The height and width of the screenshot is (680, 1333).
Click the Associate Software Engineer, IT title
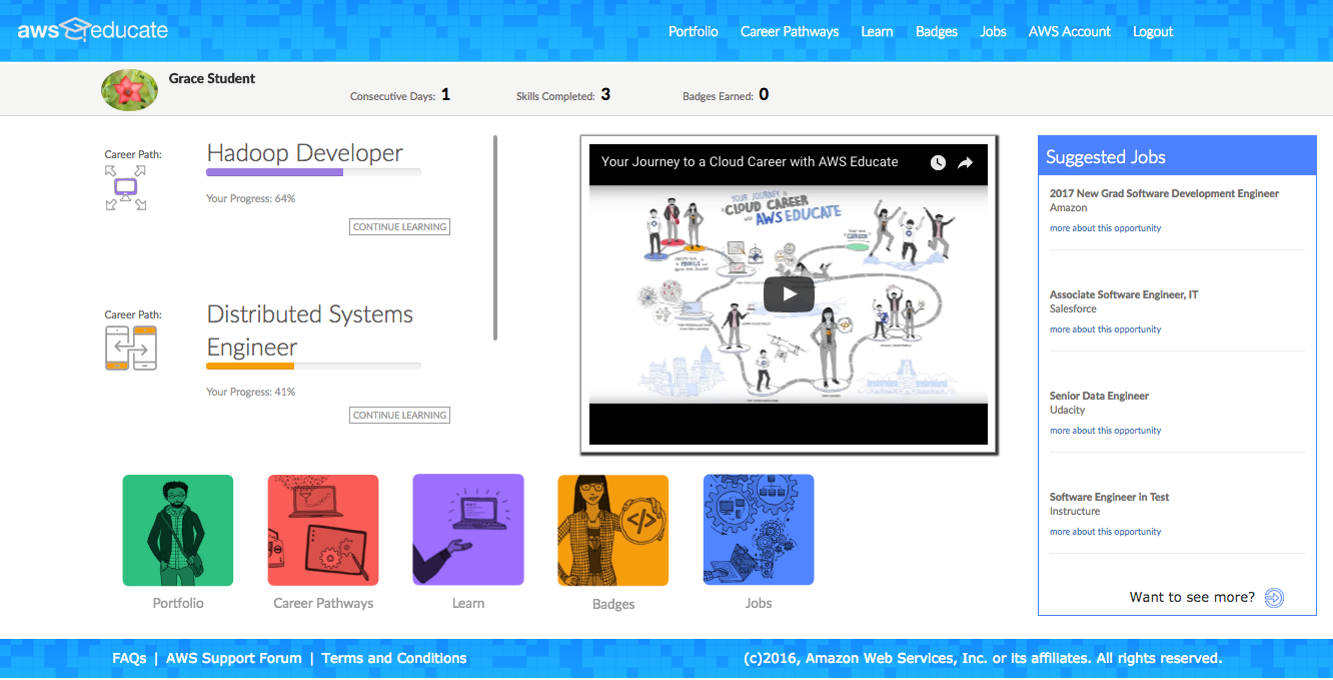pyautogui.click(x=1123, y=294)
